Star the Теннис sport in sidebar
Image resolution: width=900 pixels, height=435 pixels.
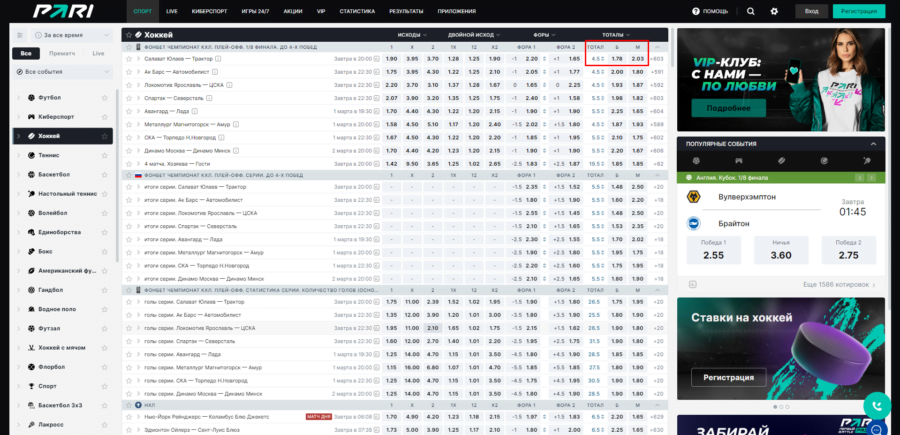click(x=105, y=155)
